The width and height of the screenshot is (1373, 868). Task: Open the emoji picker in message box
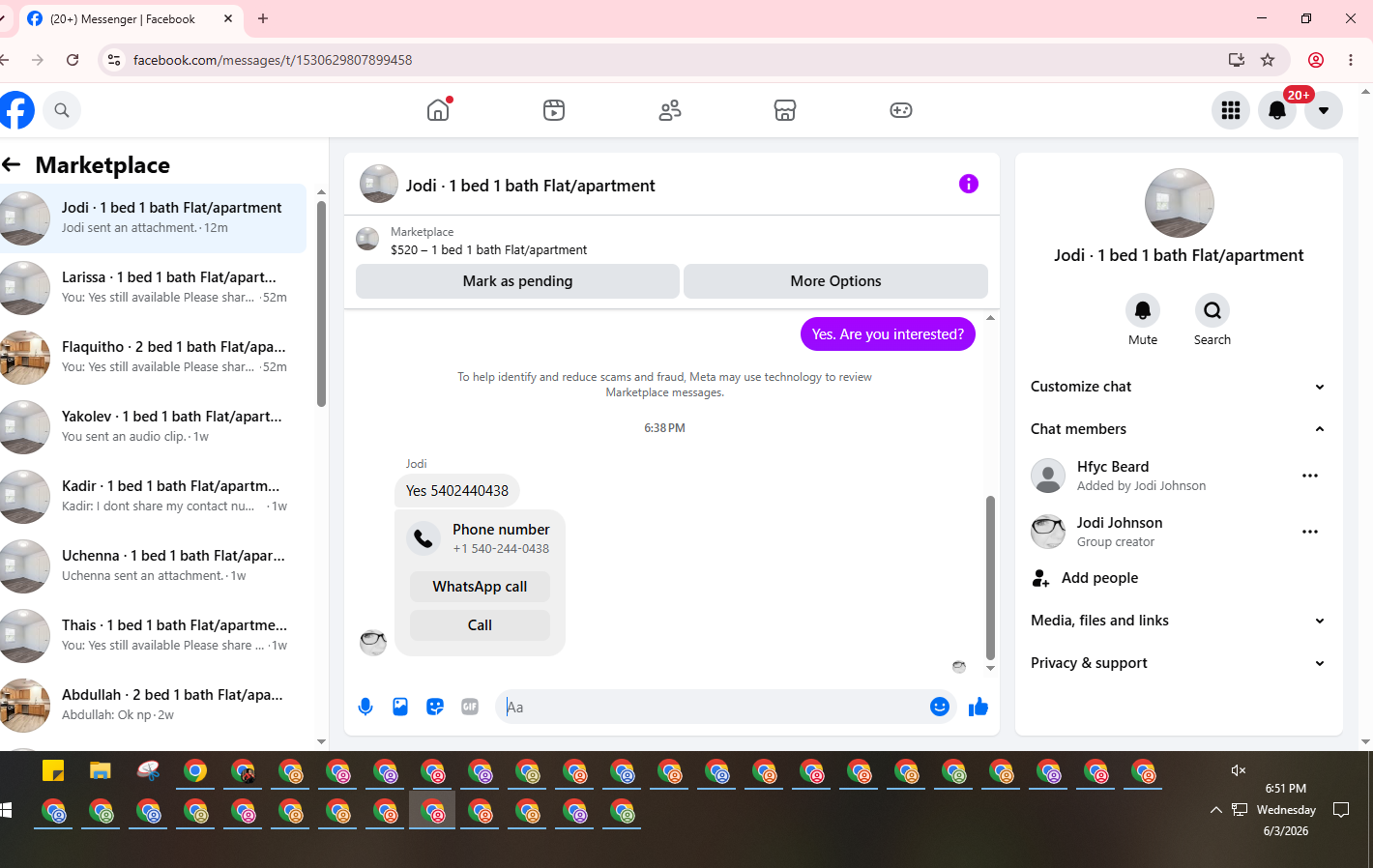pyautogui.click(x=940, y=707)
